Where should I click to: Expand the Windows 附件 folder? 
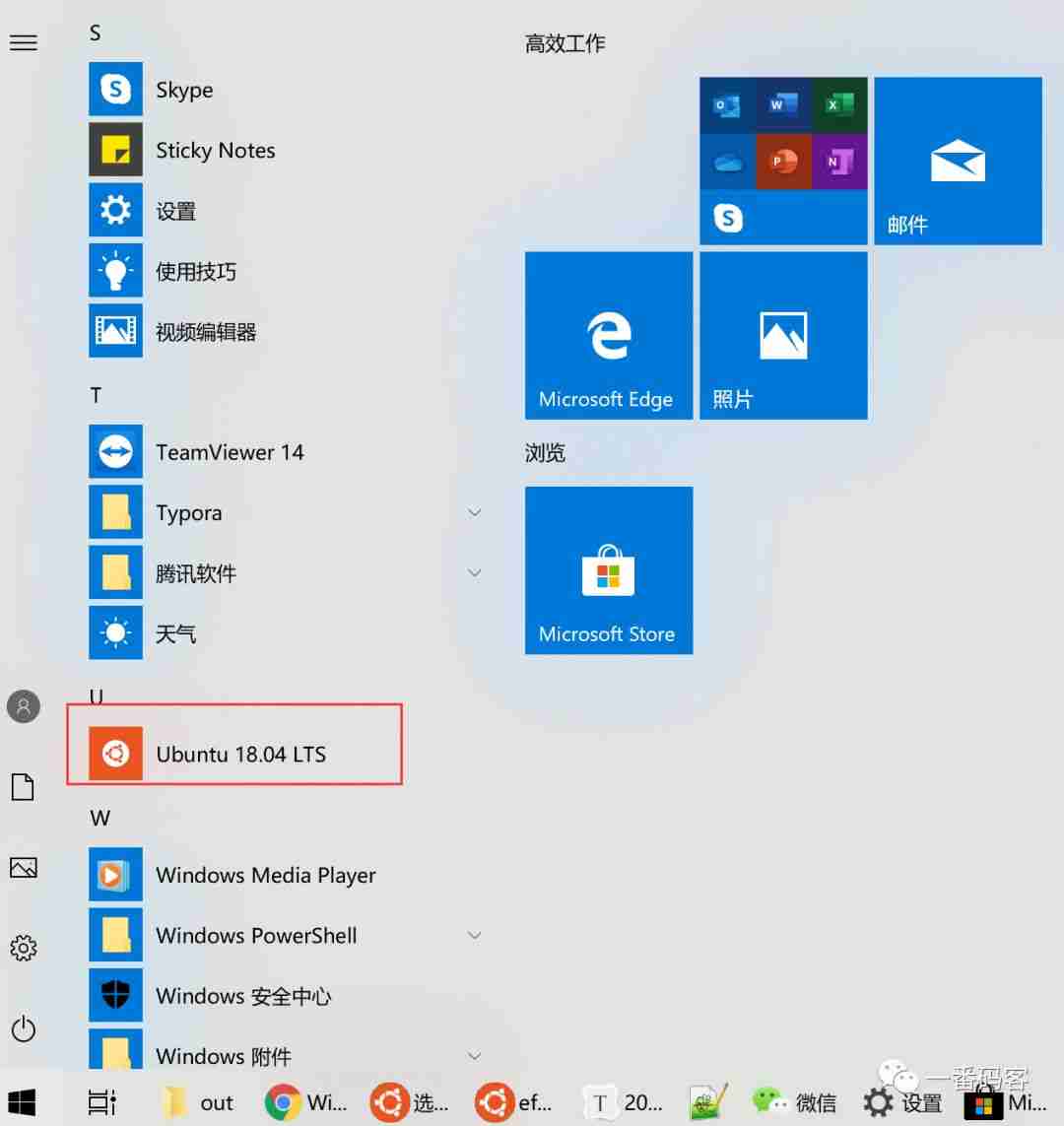(475, 1055)
